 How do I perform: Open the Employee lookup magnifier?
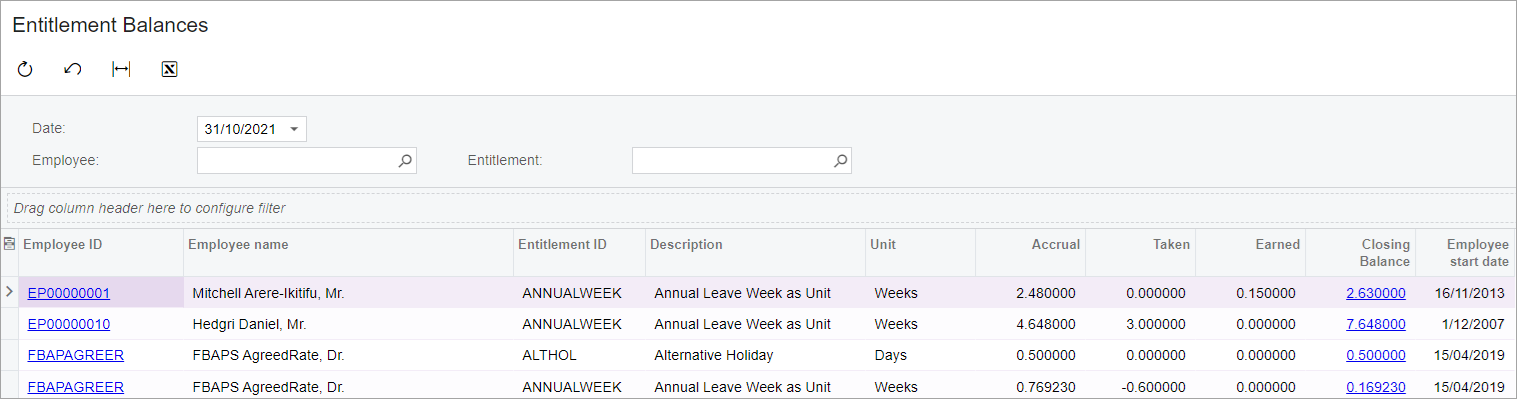tap(405, 160)
